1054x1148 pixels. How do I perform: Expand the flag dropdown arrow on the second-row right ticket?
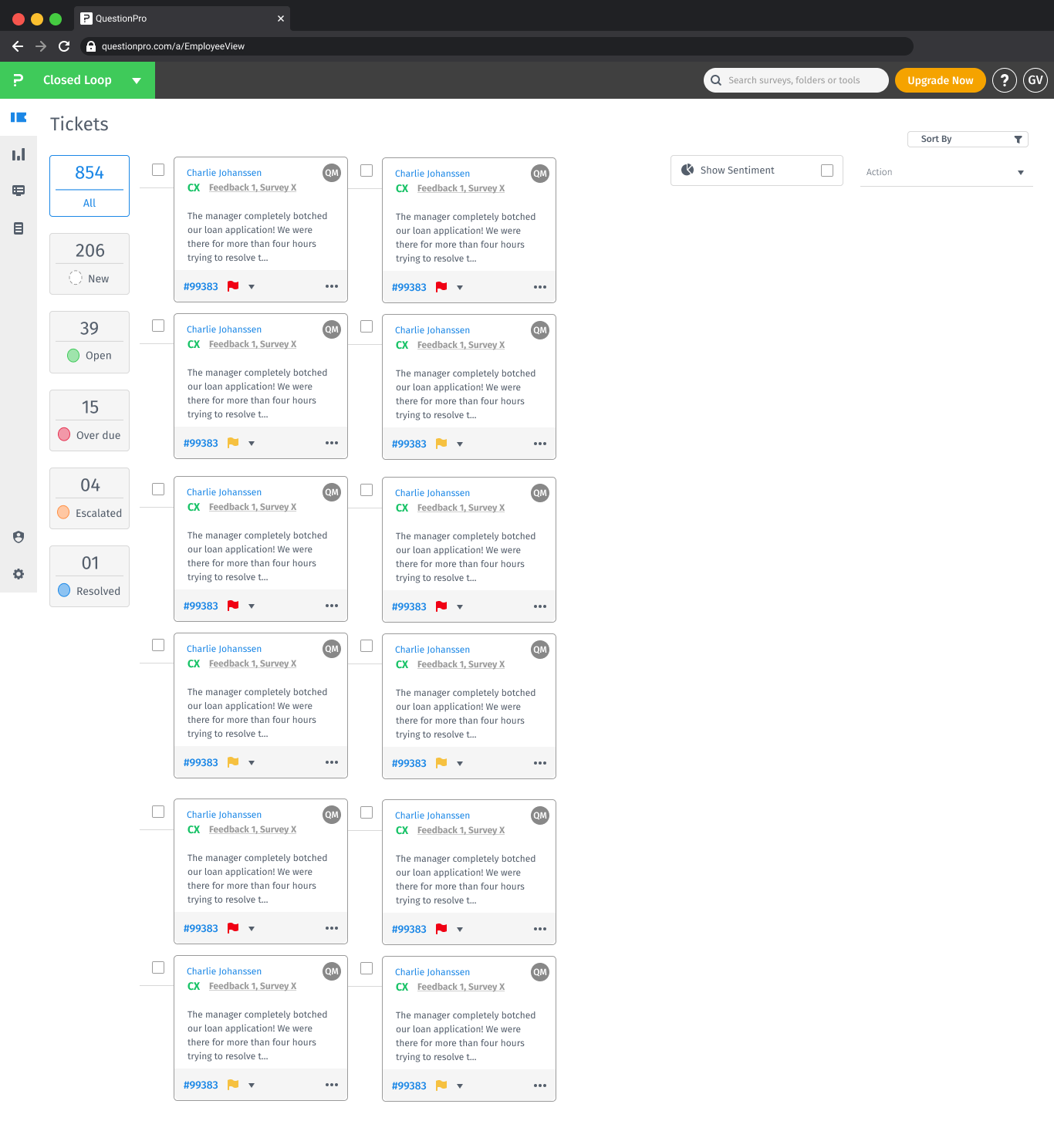click(x=460, y=444)
